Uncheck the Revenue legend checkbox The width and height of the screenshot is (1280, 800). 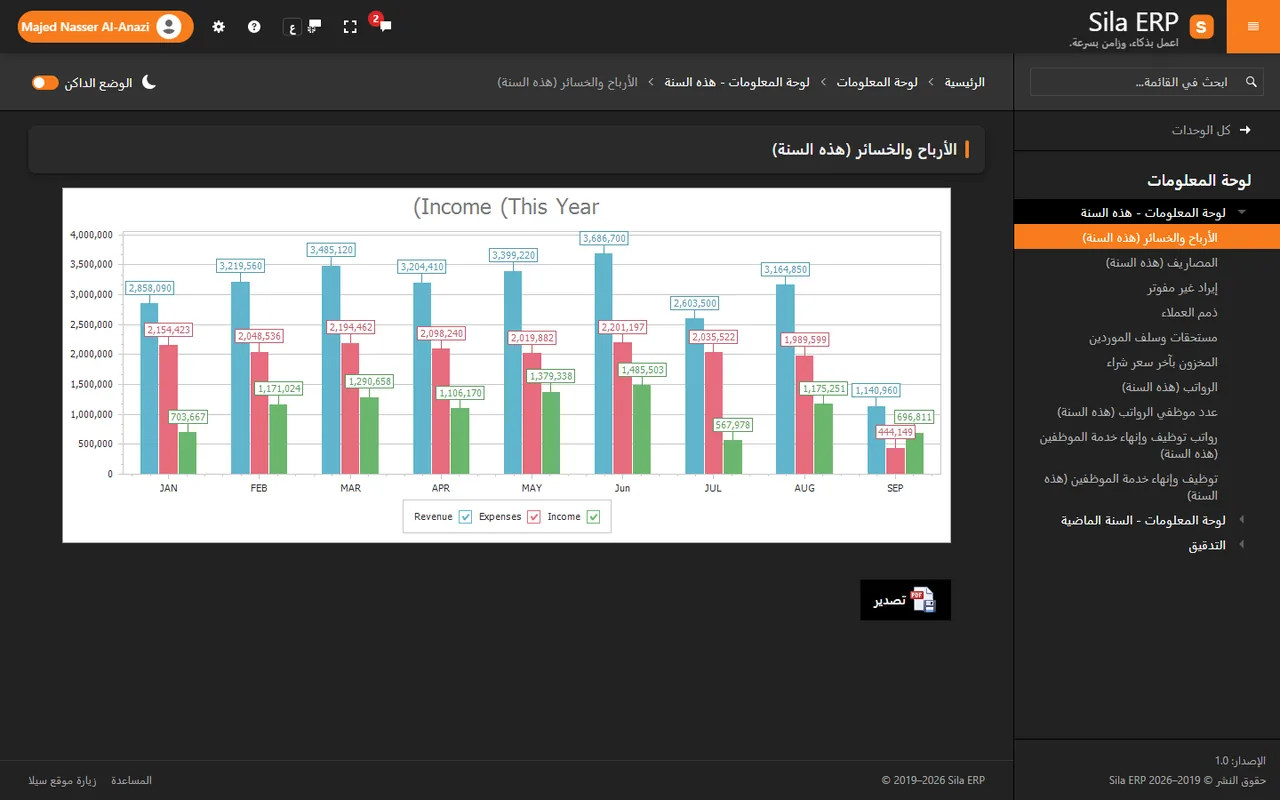465,517
